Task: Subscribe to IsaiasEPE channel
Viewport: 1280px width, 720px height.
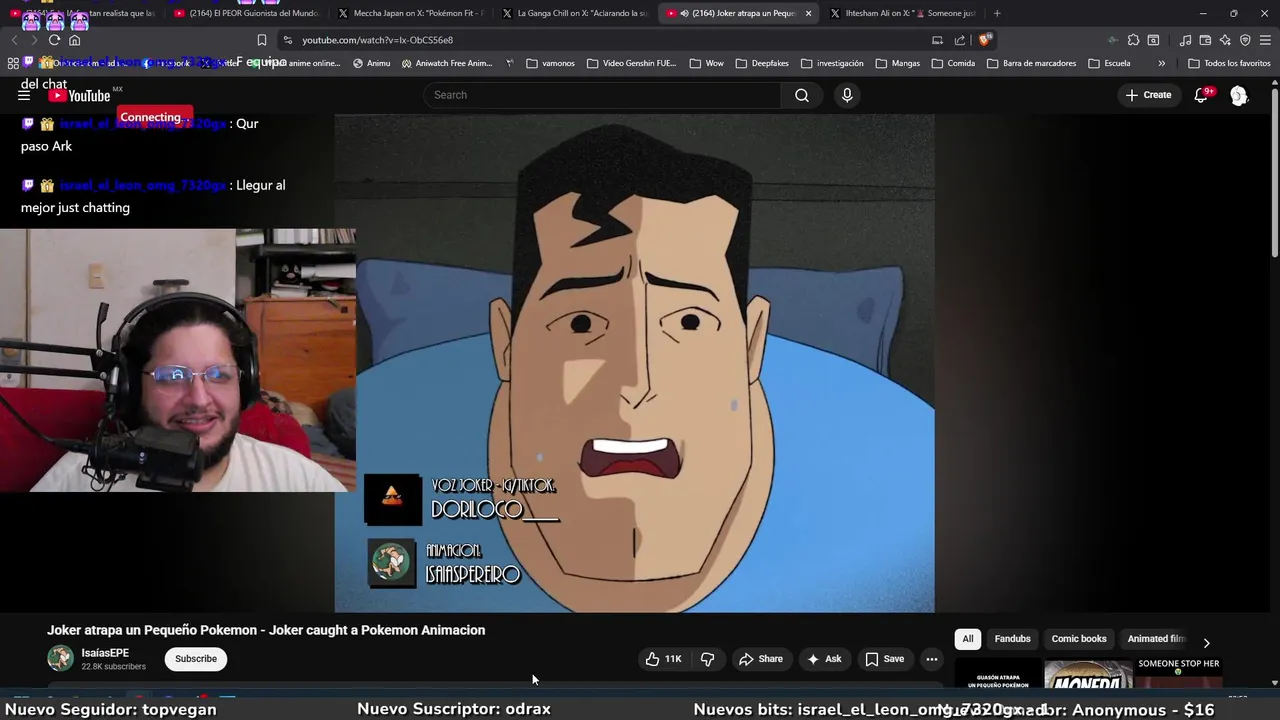Action: tap(196, 659)
